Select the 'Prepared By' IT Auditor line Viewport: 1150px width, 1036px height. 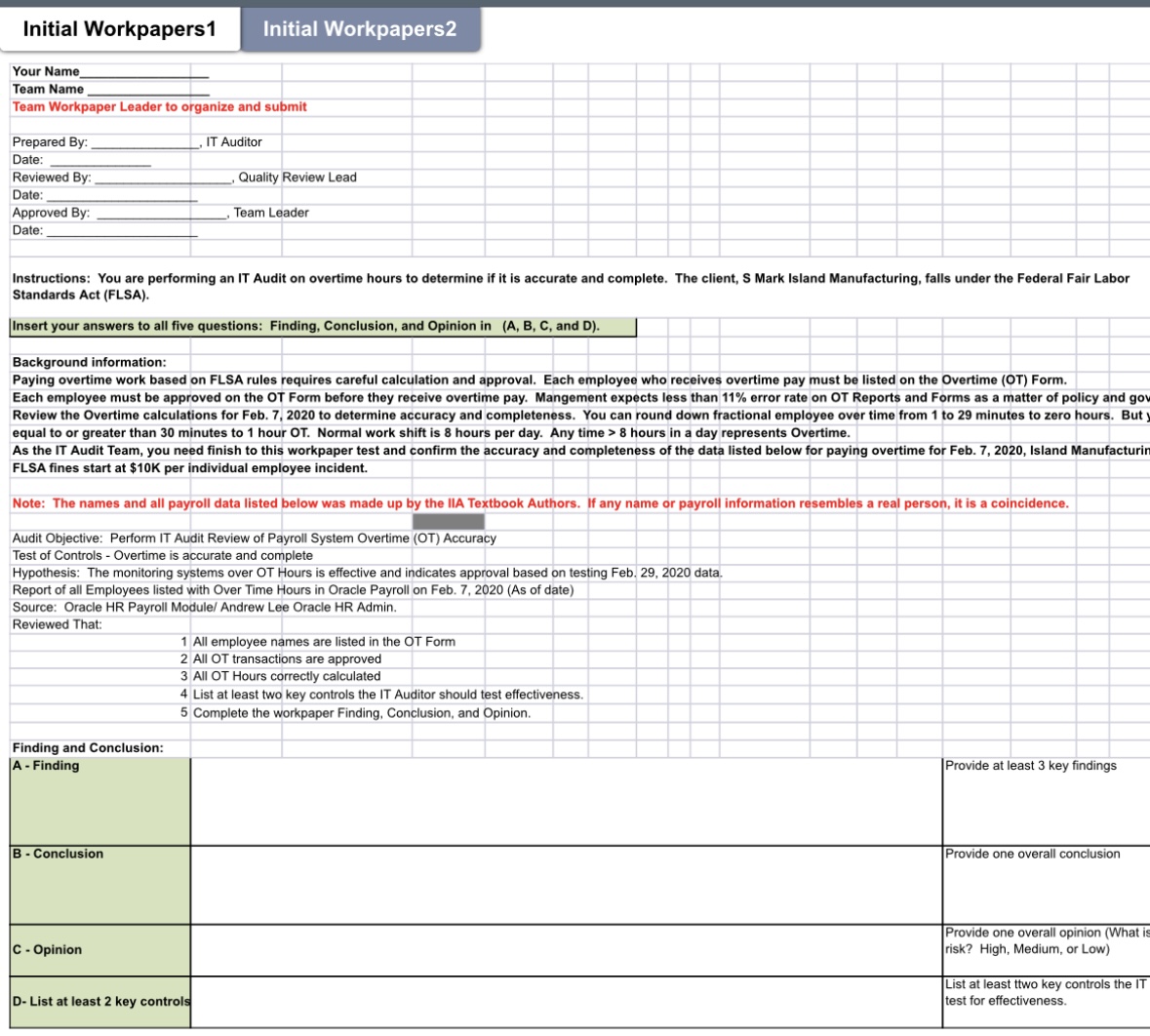[138, 141]
